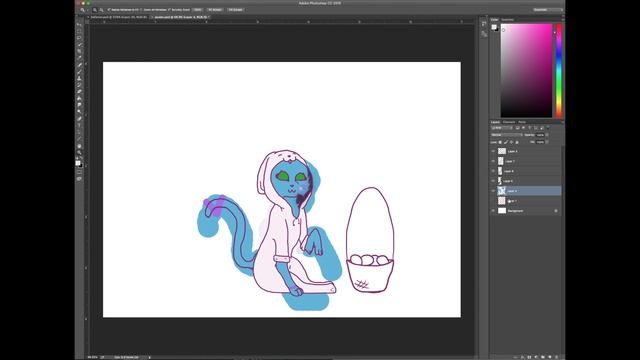Open the layer Kind filter dropdown
This screenshot has width=640, height=360.
coord(502,127)
